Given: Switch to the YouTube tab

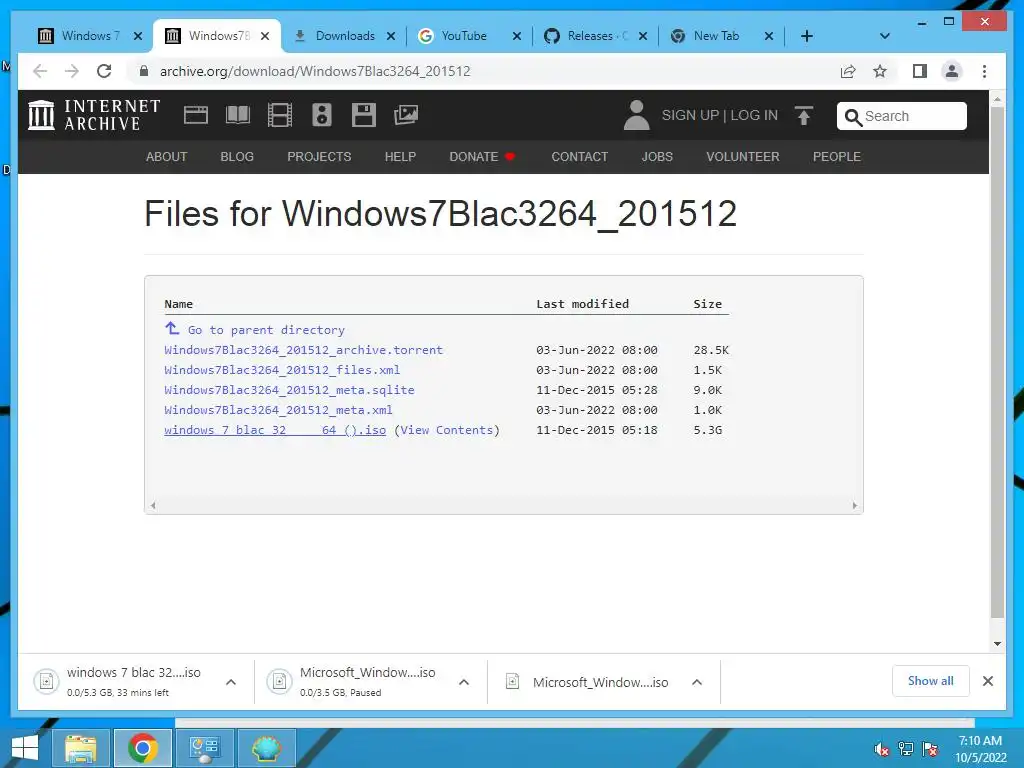Looking at the screenshot, I should (x=461, y=36).
